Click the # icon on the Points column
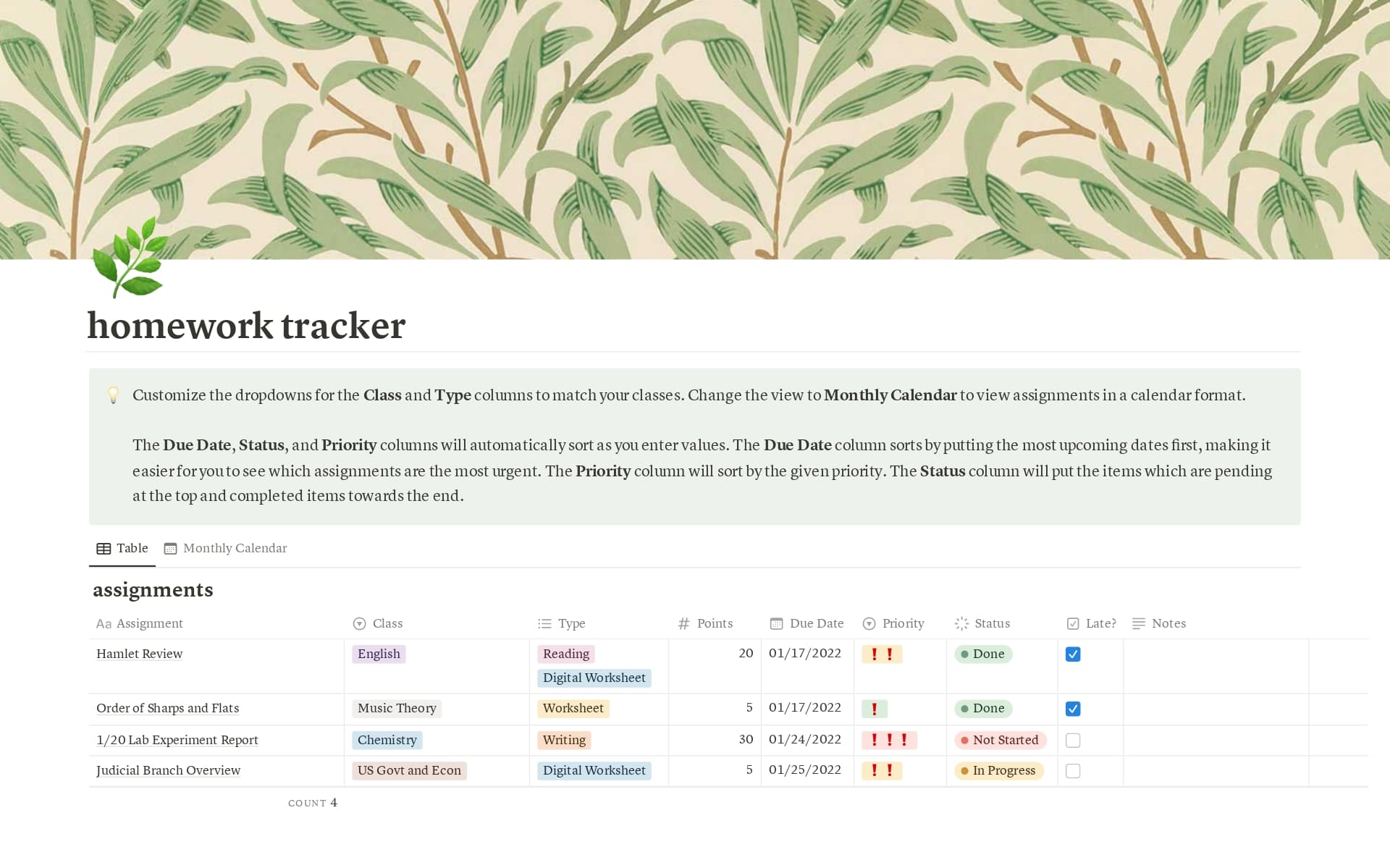The width and height of the screenshot is (1390, 868). (682, 623)
